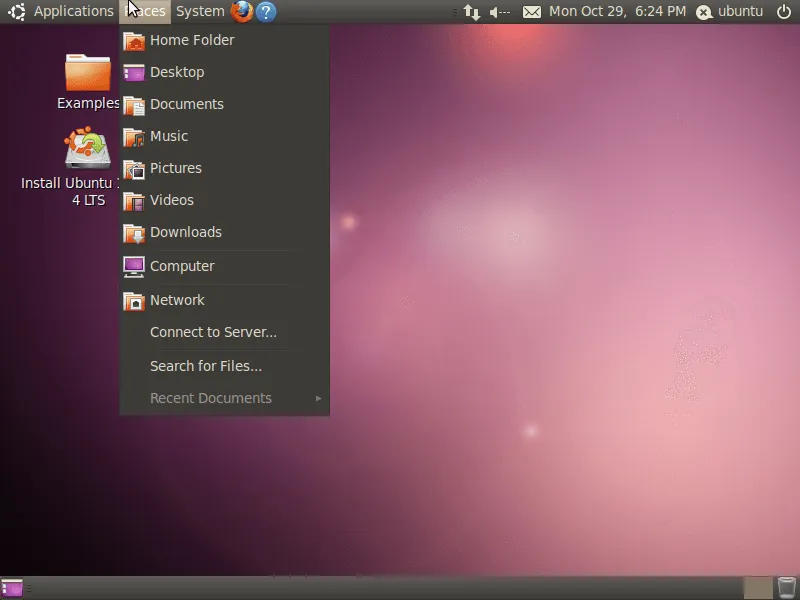The height and width of the screenshot is (600, 800).
Task: Open Pictures from the Places menu
Action: [x=224, y=168]
